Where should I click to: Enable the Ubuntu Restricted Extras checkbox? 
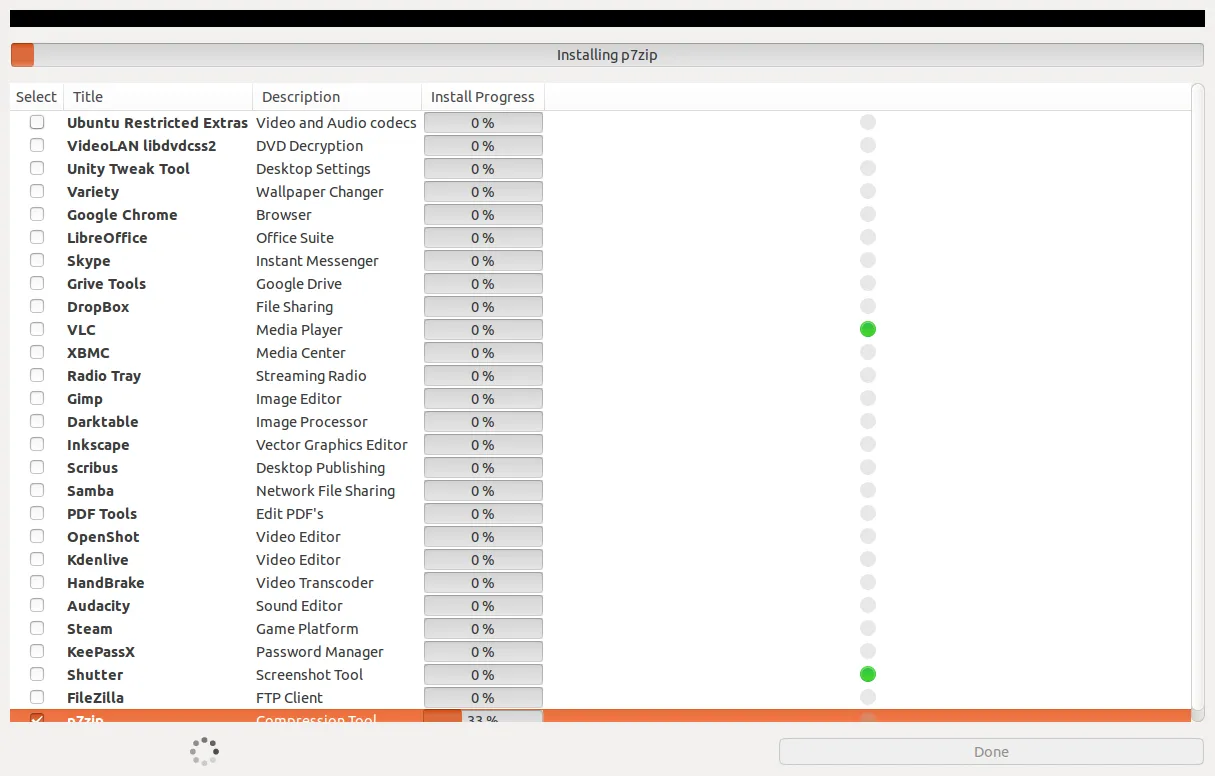click(x=37, y=122)
